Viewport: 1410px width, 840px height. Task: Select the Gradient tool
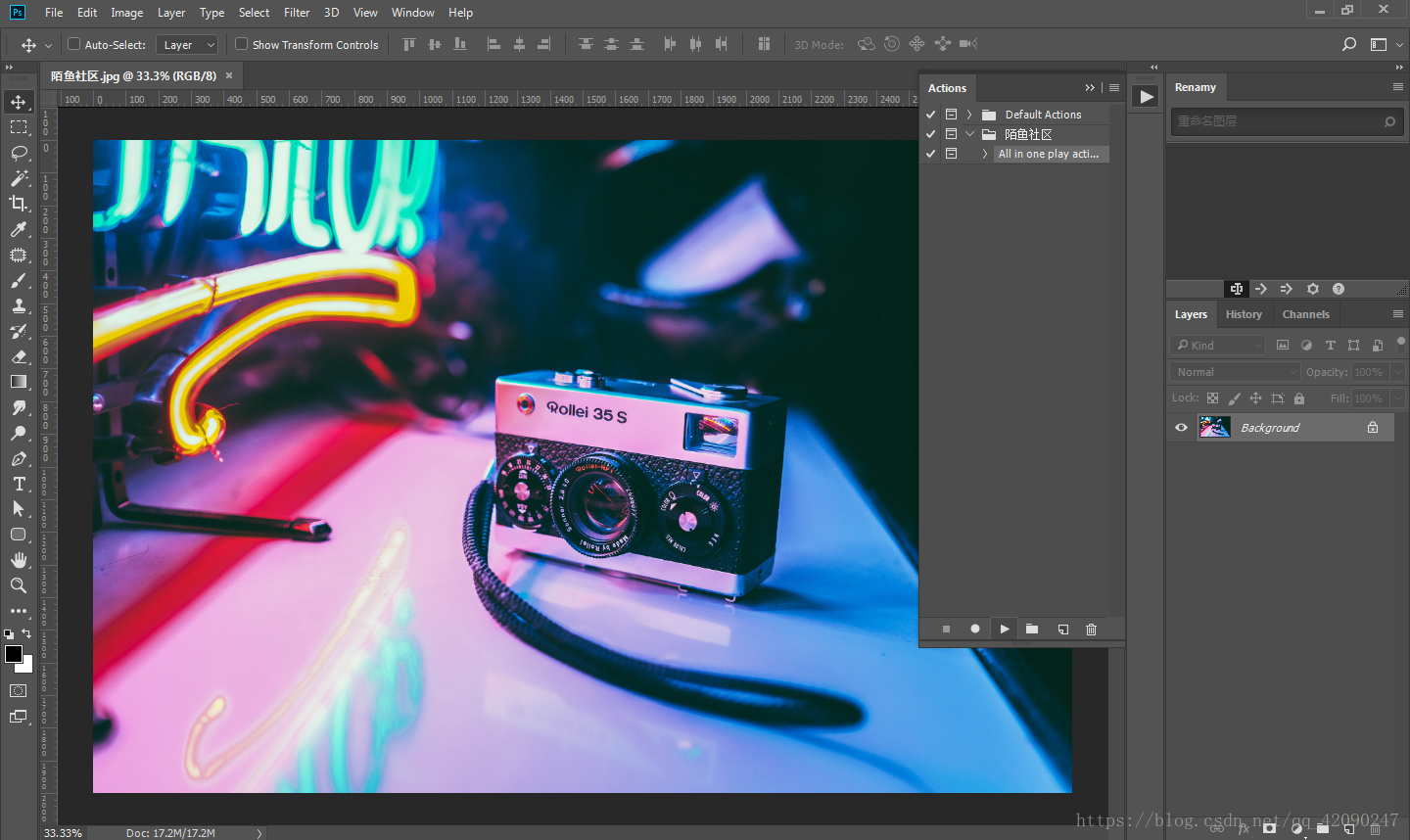click(19, 382)
